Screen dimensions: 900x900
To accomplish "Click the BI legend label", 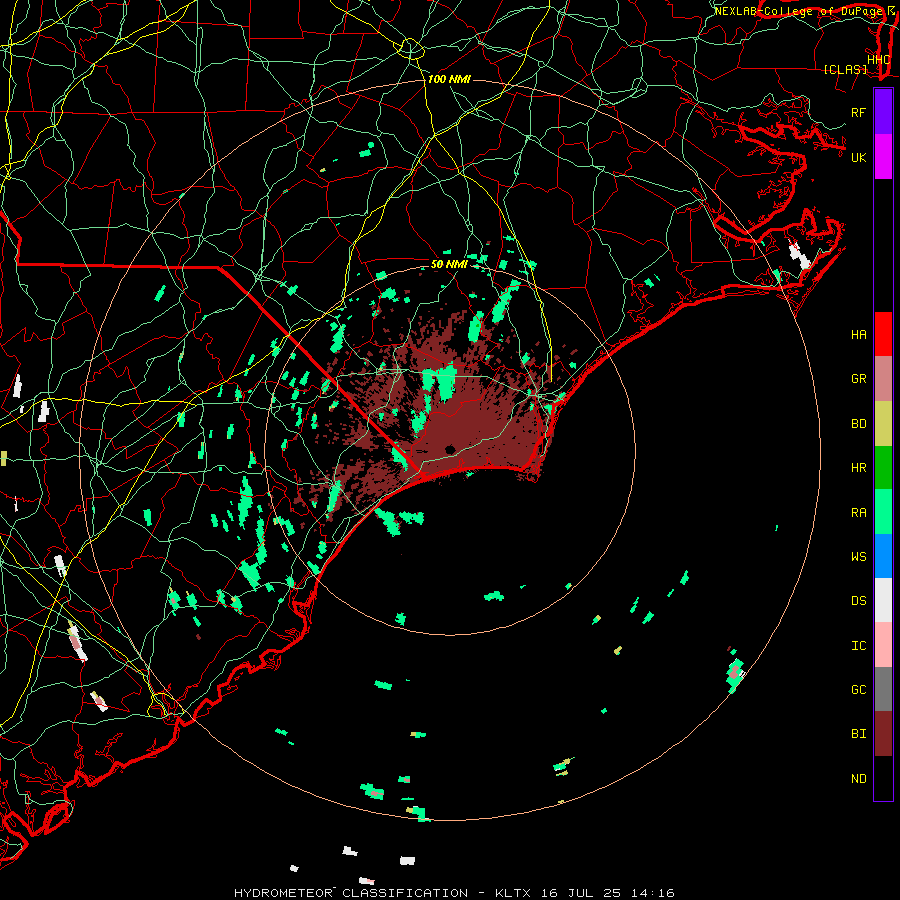I will 858,734.
